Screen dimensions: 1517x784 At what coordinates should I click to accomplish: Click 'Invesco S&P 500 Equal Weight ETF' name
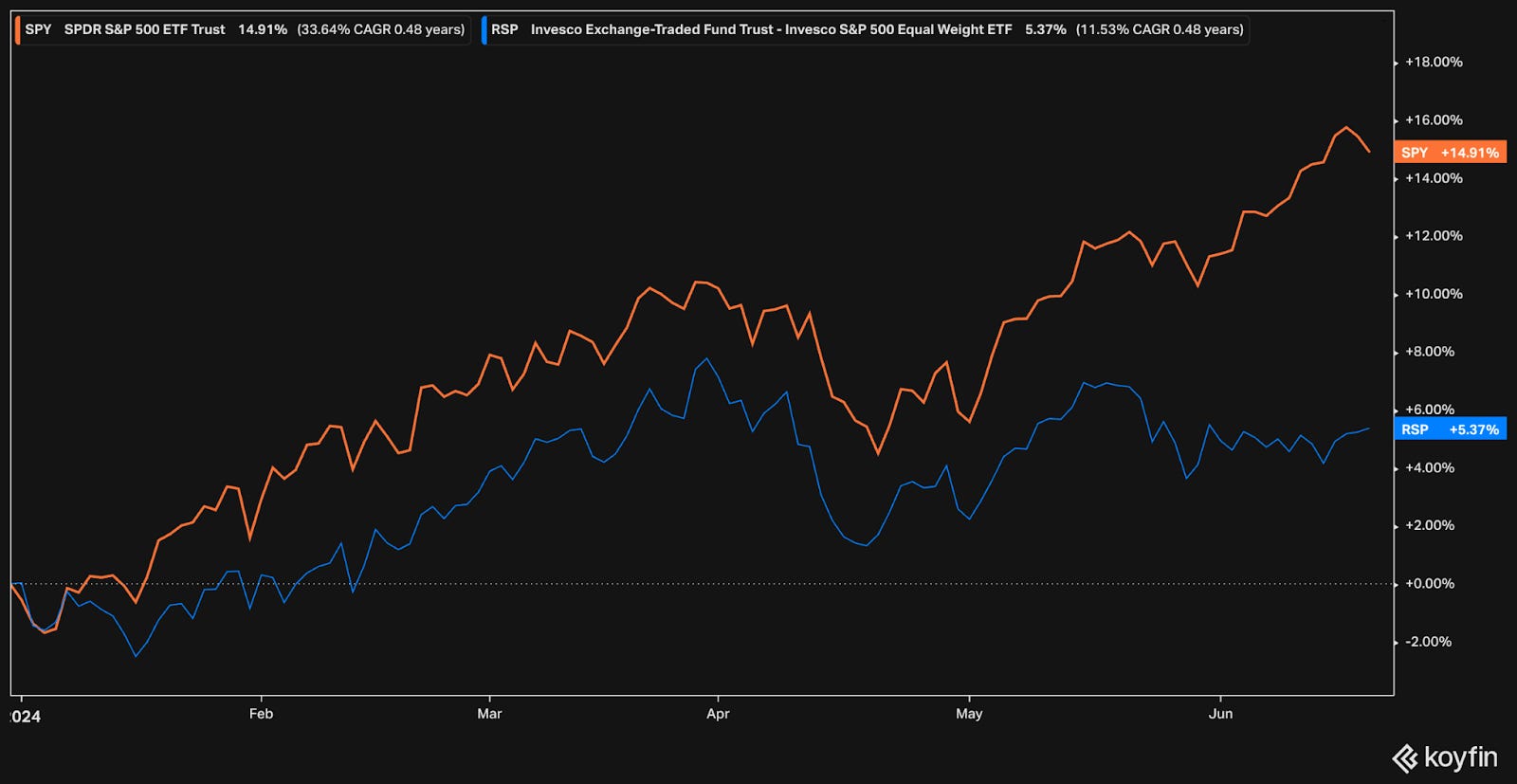tap(899, 29)
